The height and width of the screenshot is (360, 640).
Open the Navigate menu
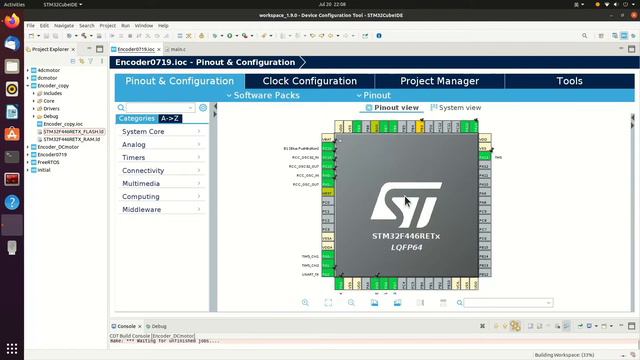(64, 26)
